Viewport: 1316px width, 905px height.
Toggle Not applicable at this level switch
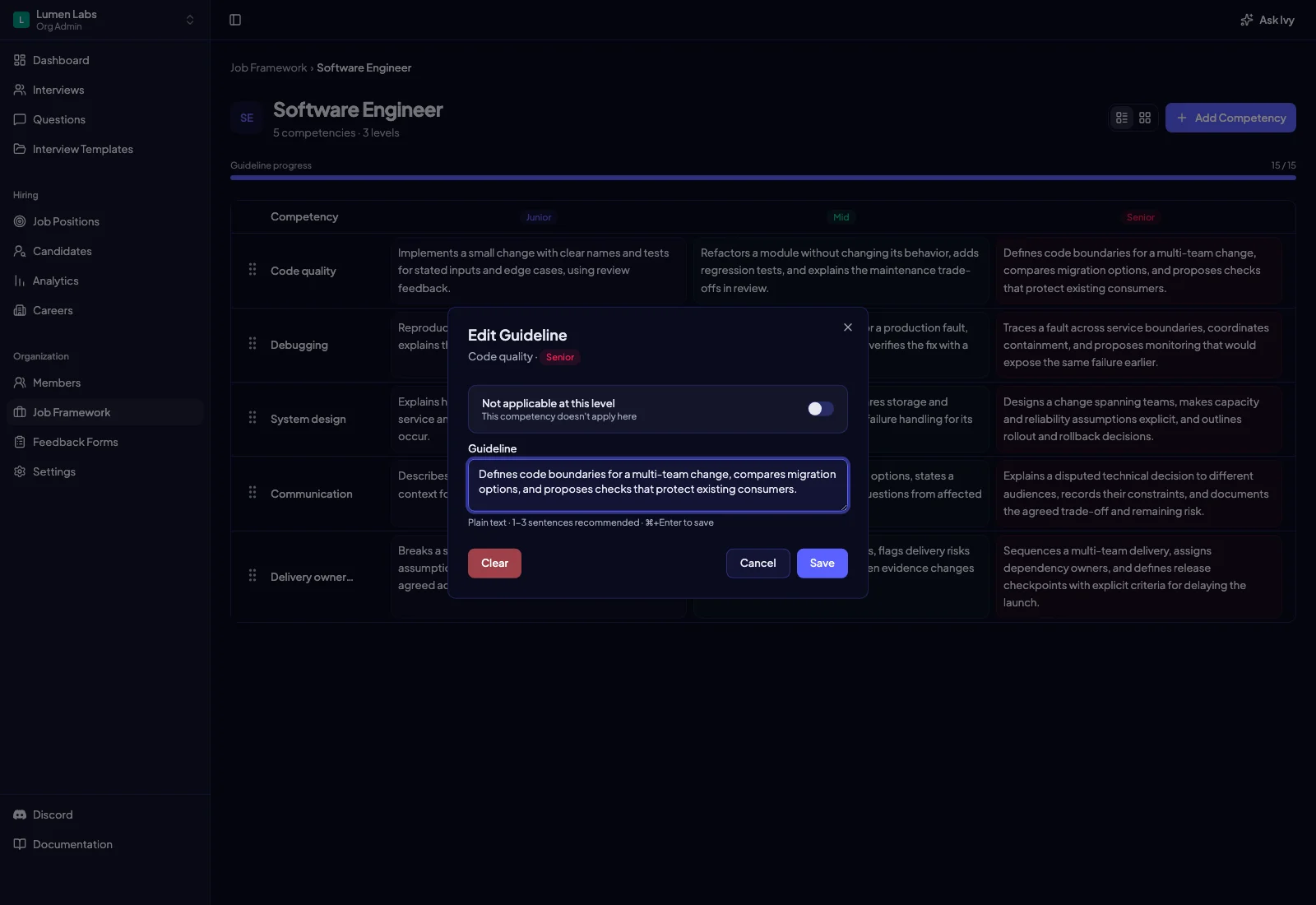[x=820, y=409]
